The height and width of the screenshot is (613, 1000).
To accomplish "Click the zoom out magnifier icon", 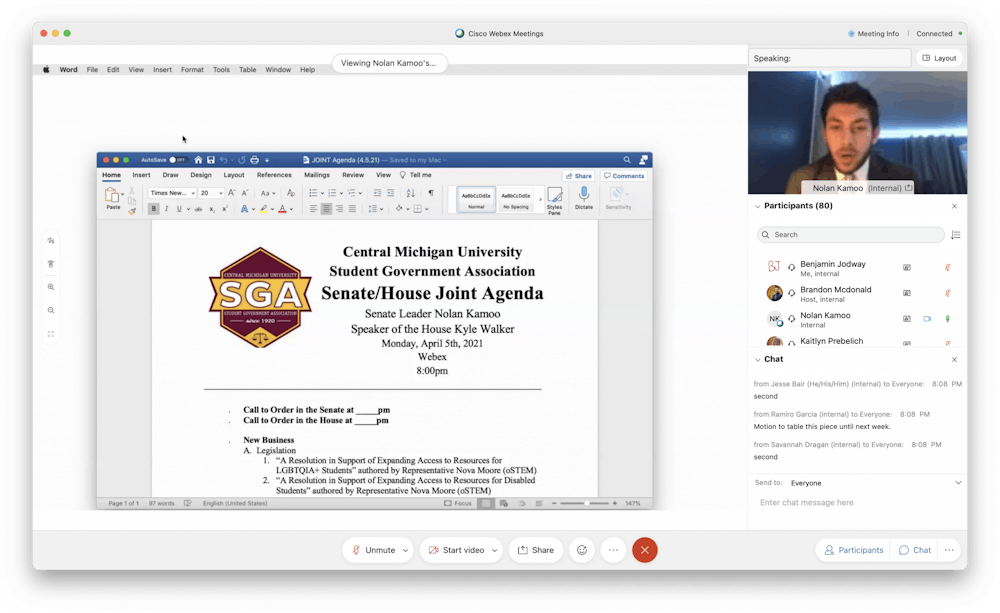I will tap(51, 310).
